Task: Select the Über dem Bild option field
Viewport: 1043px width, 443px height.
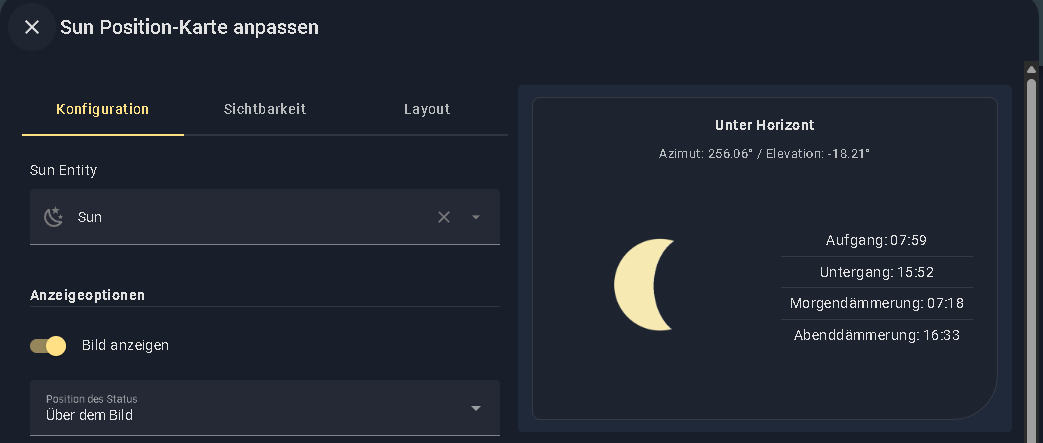Action: [x=265, y=408]
